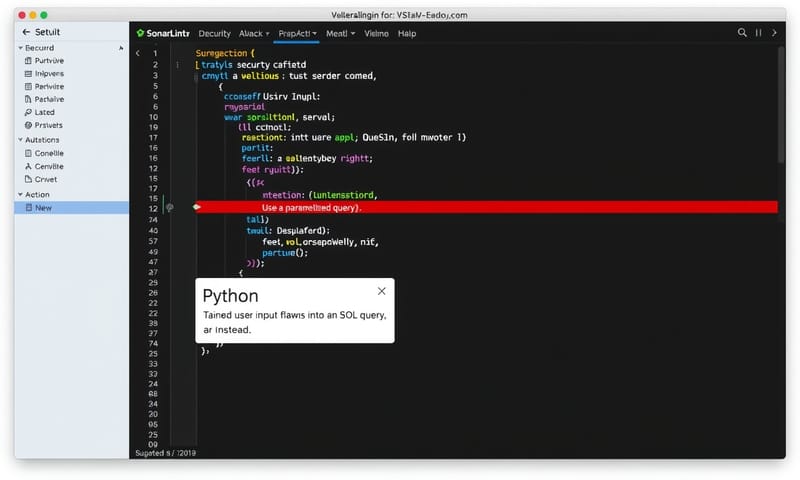Switch to the PrapActl tab

pyautogui.click(x=297, y=33)
